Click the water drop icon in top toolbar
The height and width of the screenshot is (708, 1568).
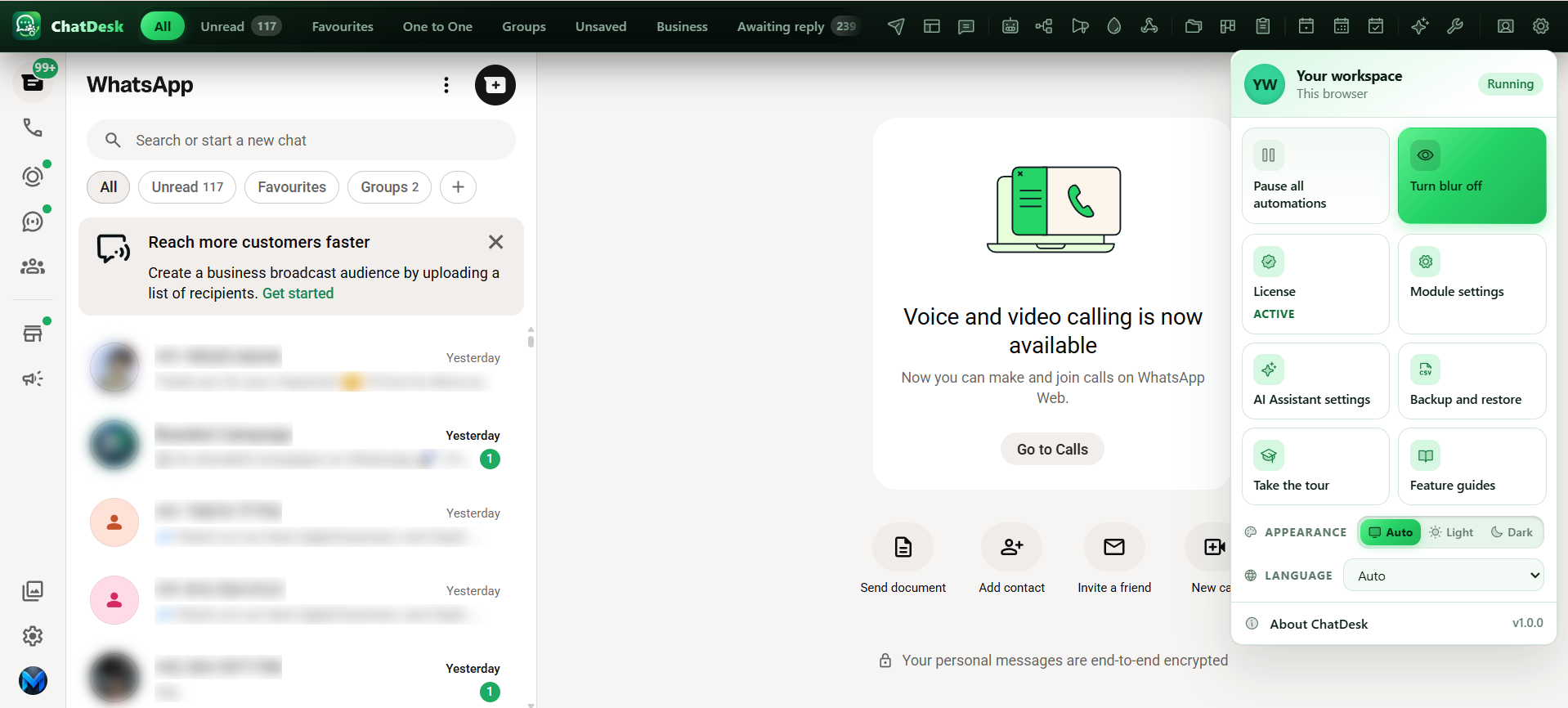(1114, 26)
